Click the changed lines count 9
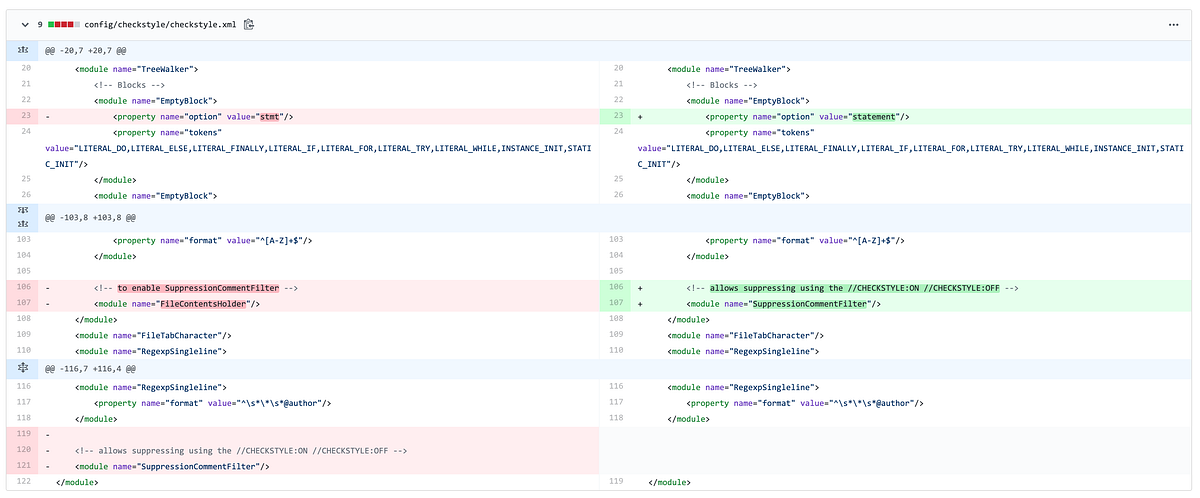 (x=40, y=24)
